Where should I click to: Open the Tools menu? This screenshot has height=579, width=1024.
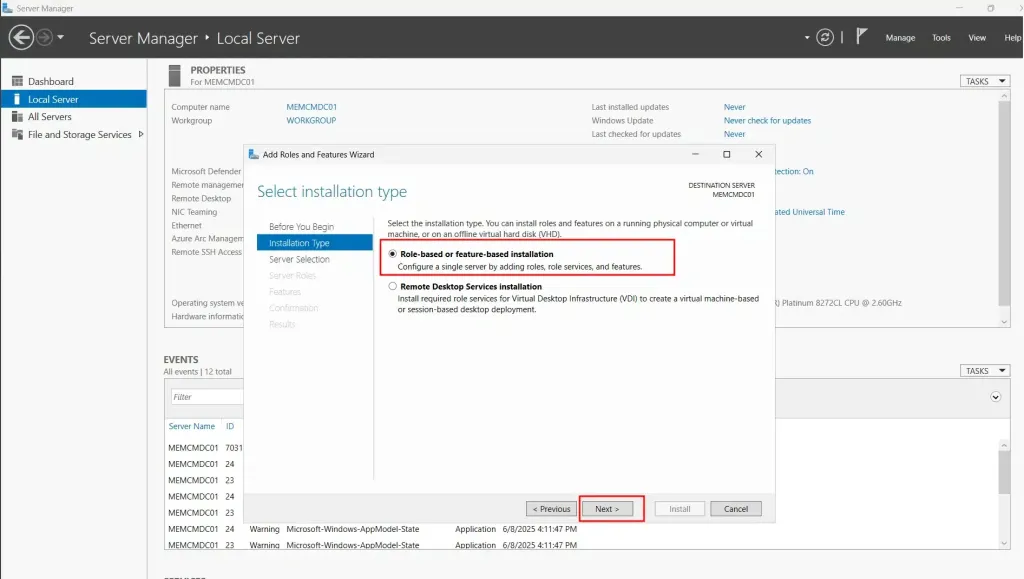click(x=941, y=38)
